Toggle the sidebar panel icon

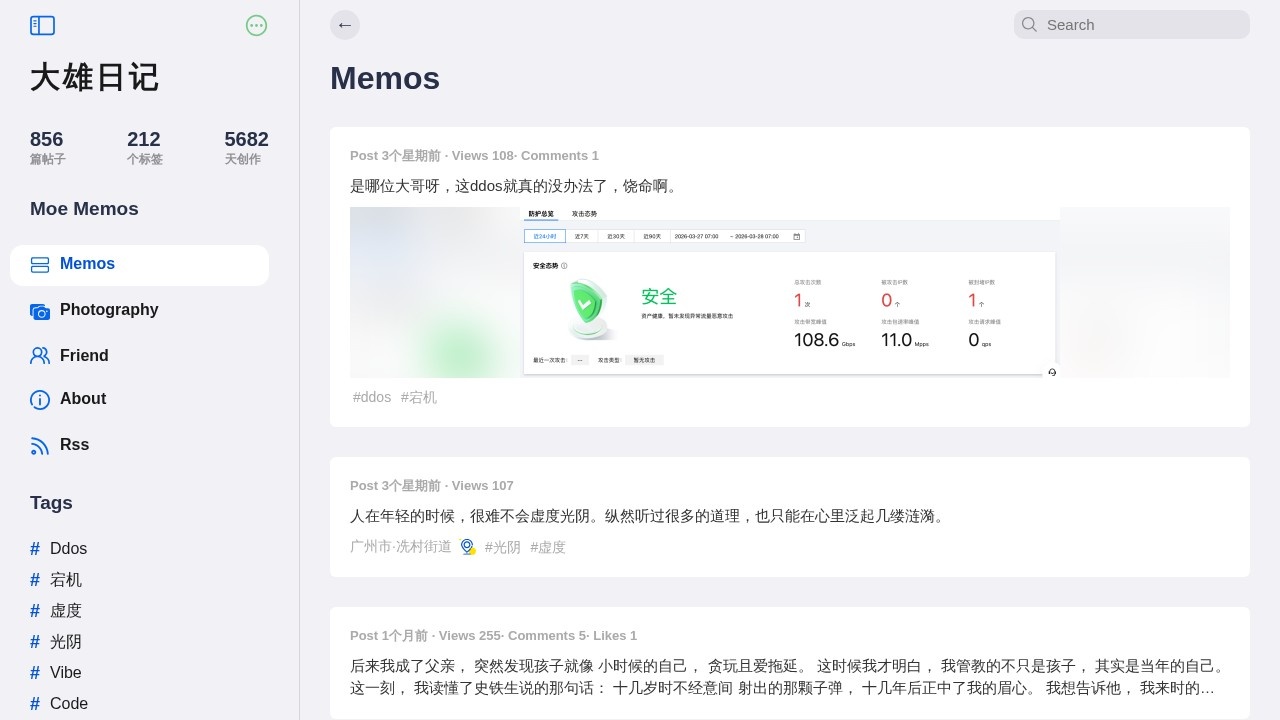tap(42, 25)
